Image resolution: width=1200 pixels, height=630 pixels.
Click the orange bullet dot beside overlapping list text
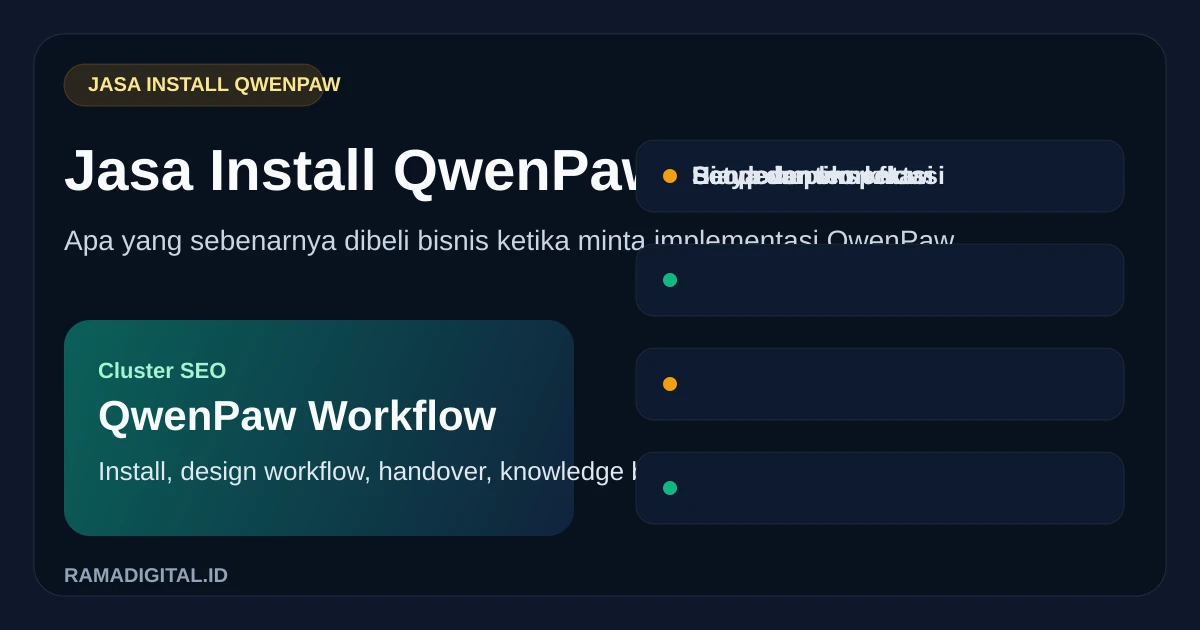(x=670, y=176)
